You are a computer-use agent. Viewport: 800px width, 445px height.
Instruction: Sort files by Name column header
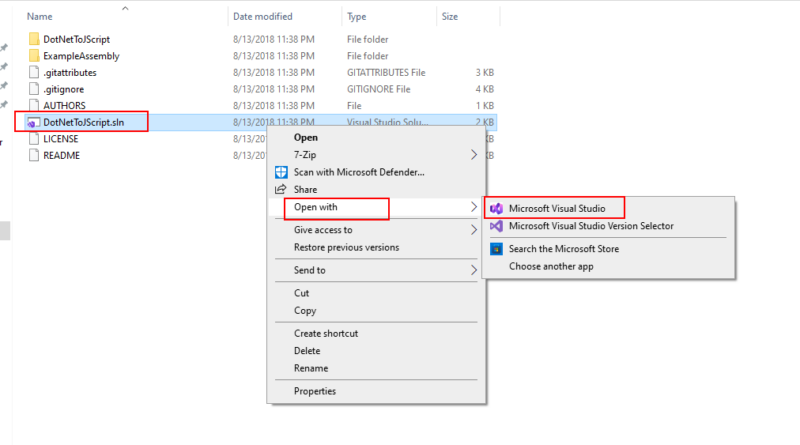pyautogui.click(x=40, y=17)
